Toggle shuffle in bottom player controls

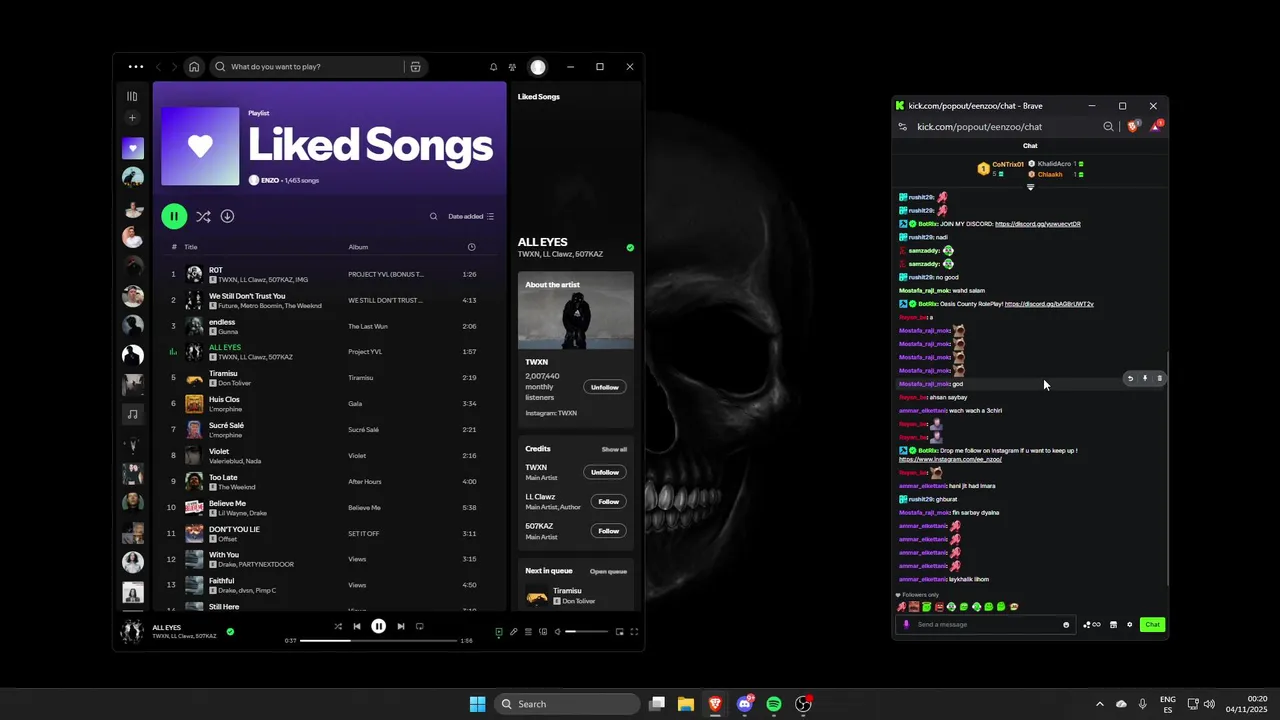pyautogui.click(x=338, y=627)
